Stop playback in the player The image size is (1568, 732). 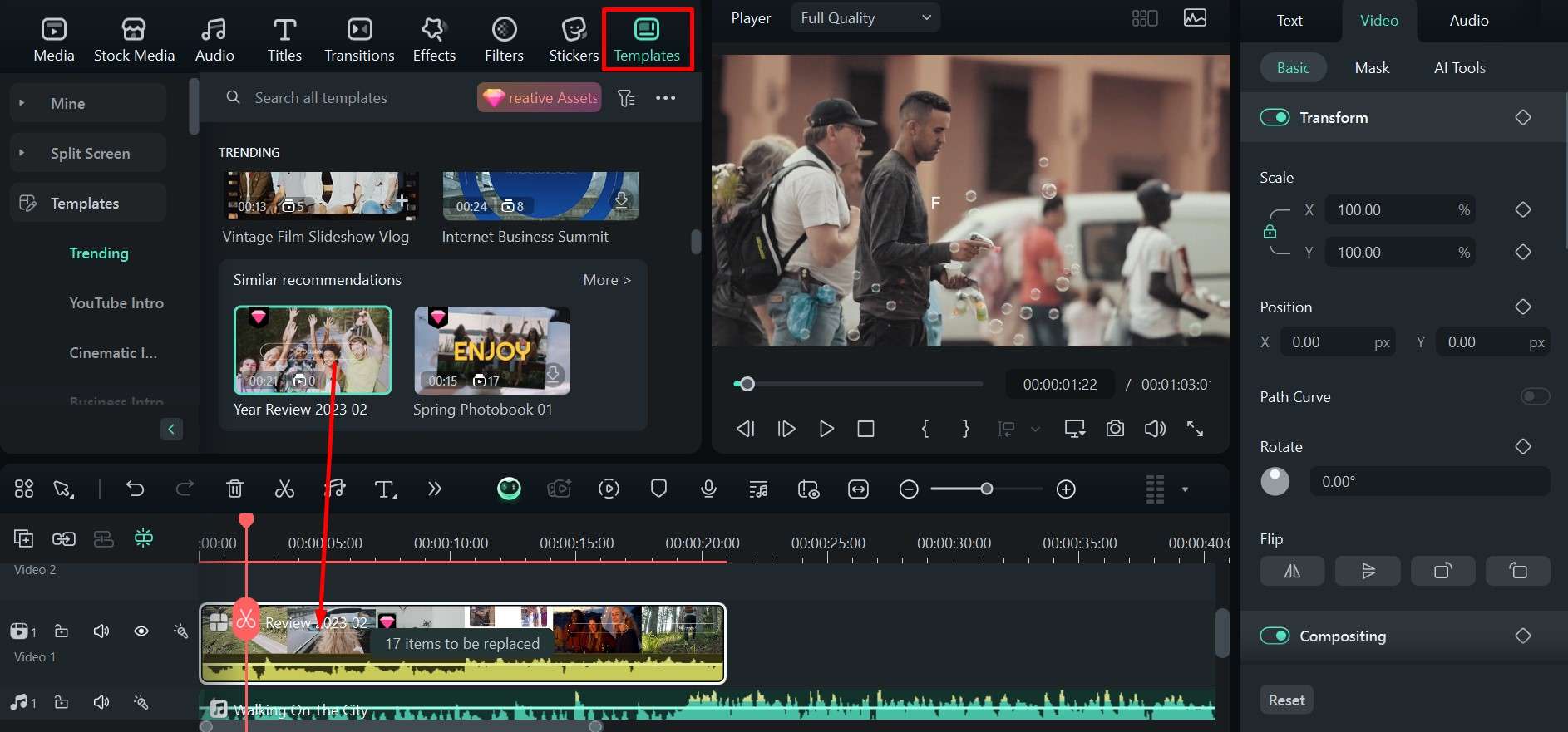pyautogui.click(x=865, y=429)
